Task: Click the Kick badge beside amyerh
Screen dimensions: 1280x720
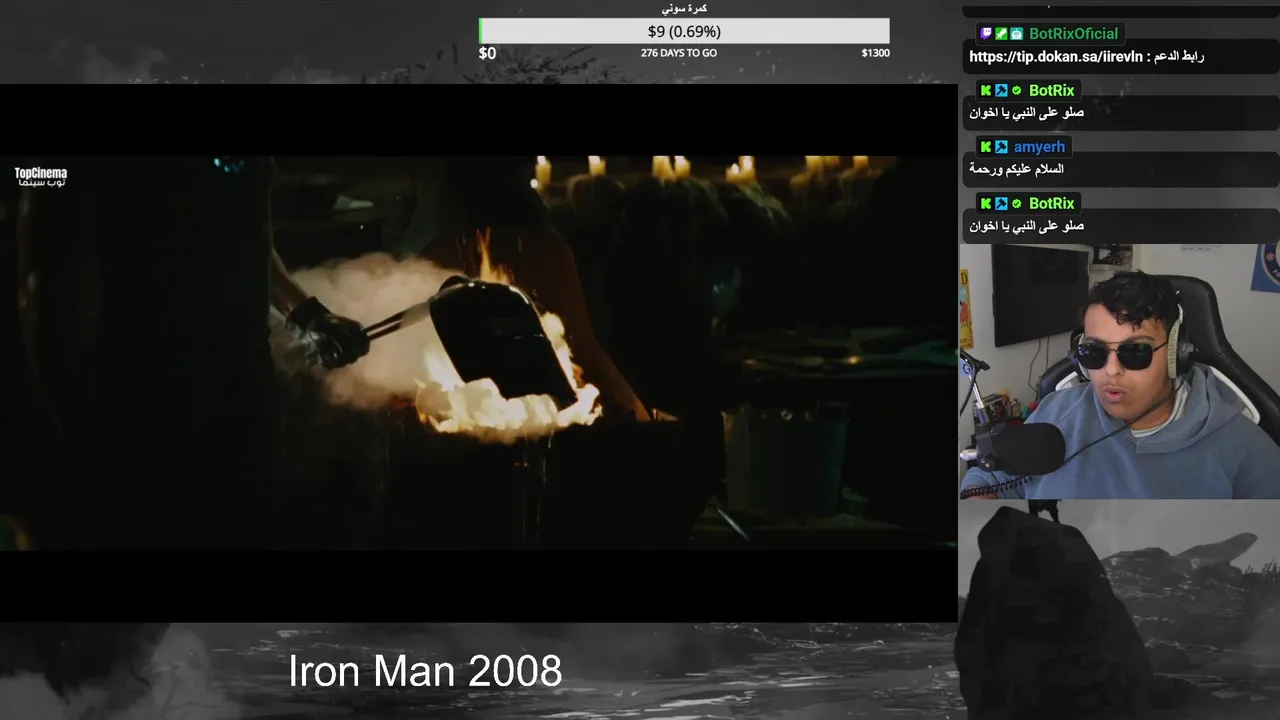Action: 986,147
